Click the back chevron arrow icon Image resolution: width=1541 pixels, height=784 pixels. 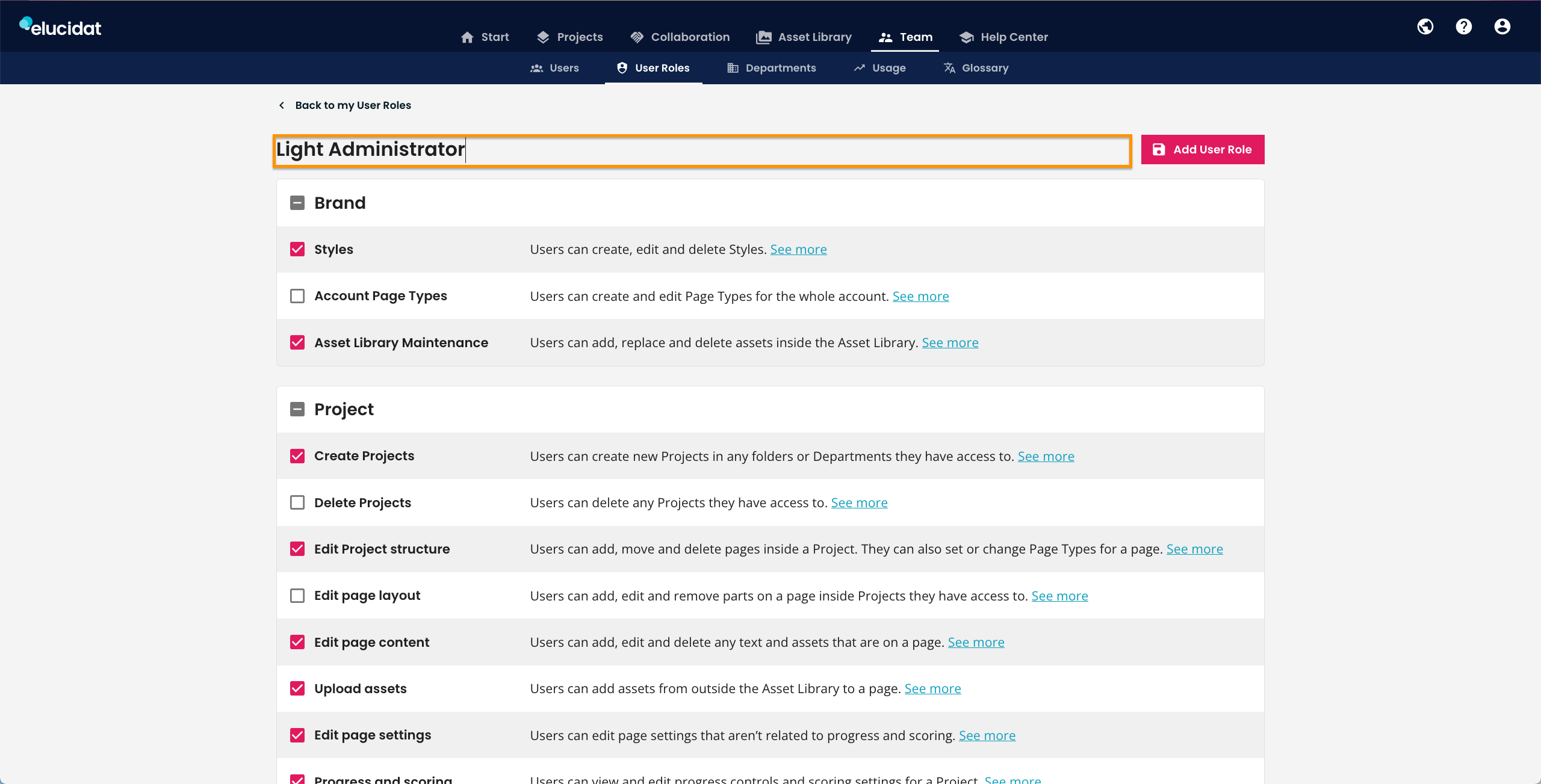pyautogui.click(x=282, y=105)
